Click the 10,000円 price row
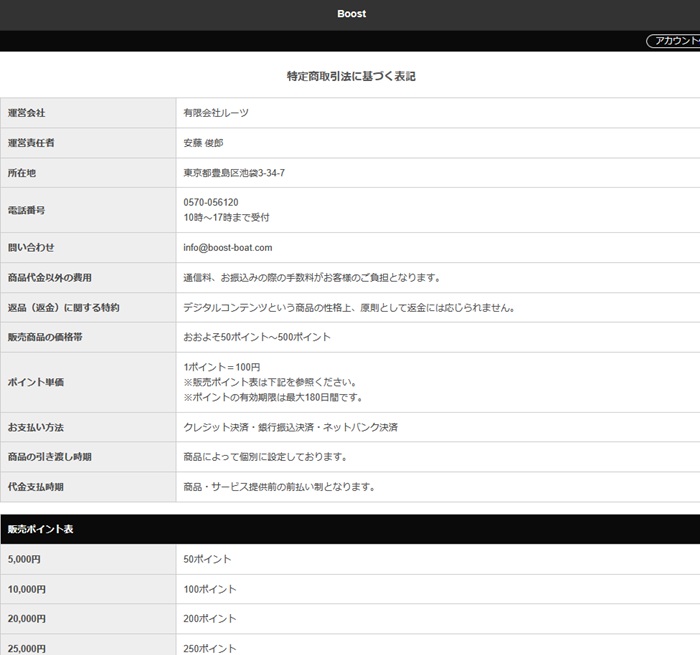Viewport: 700px width, 655px height. [x=27, y=589]
